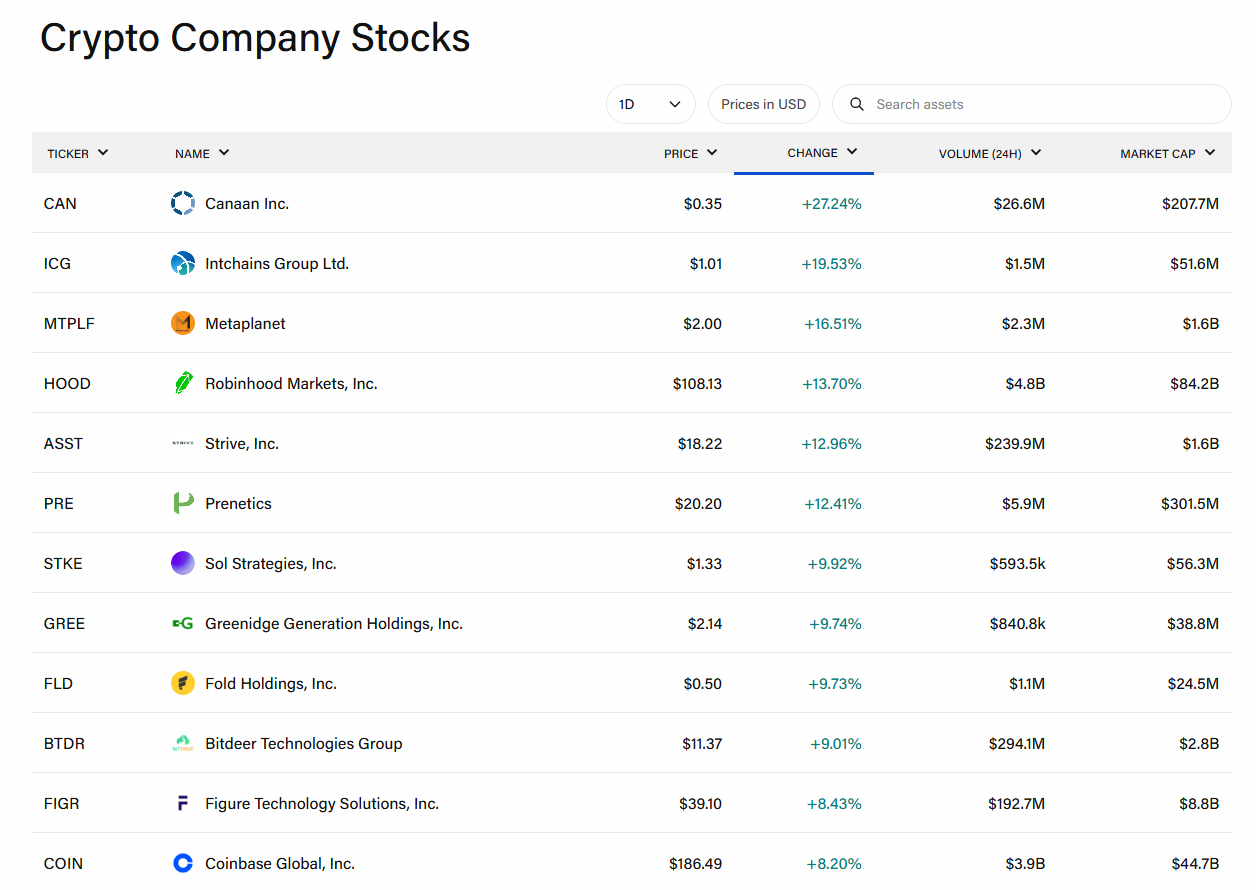Open the Strive, Inc. stock link
Screen dimensions: 1256x890
242,444
